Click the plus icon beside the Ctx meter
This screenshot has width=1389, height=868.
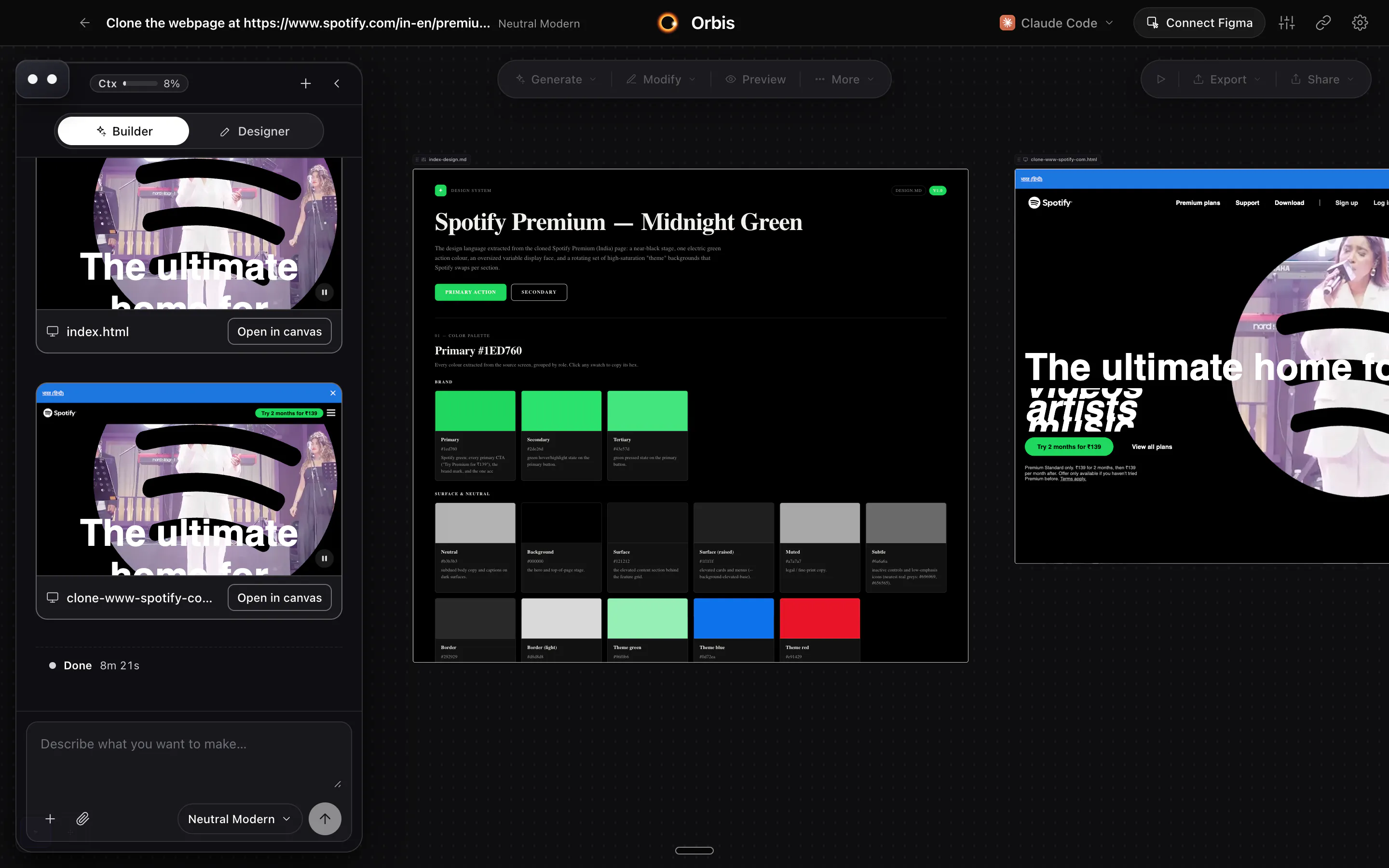305,84
